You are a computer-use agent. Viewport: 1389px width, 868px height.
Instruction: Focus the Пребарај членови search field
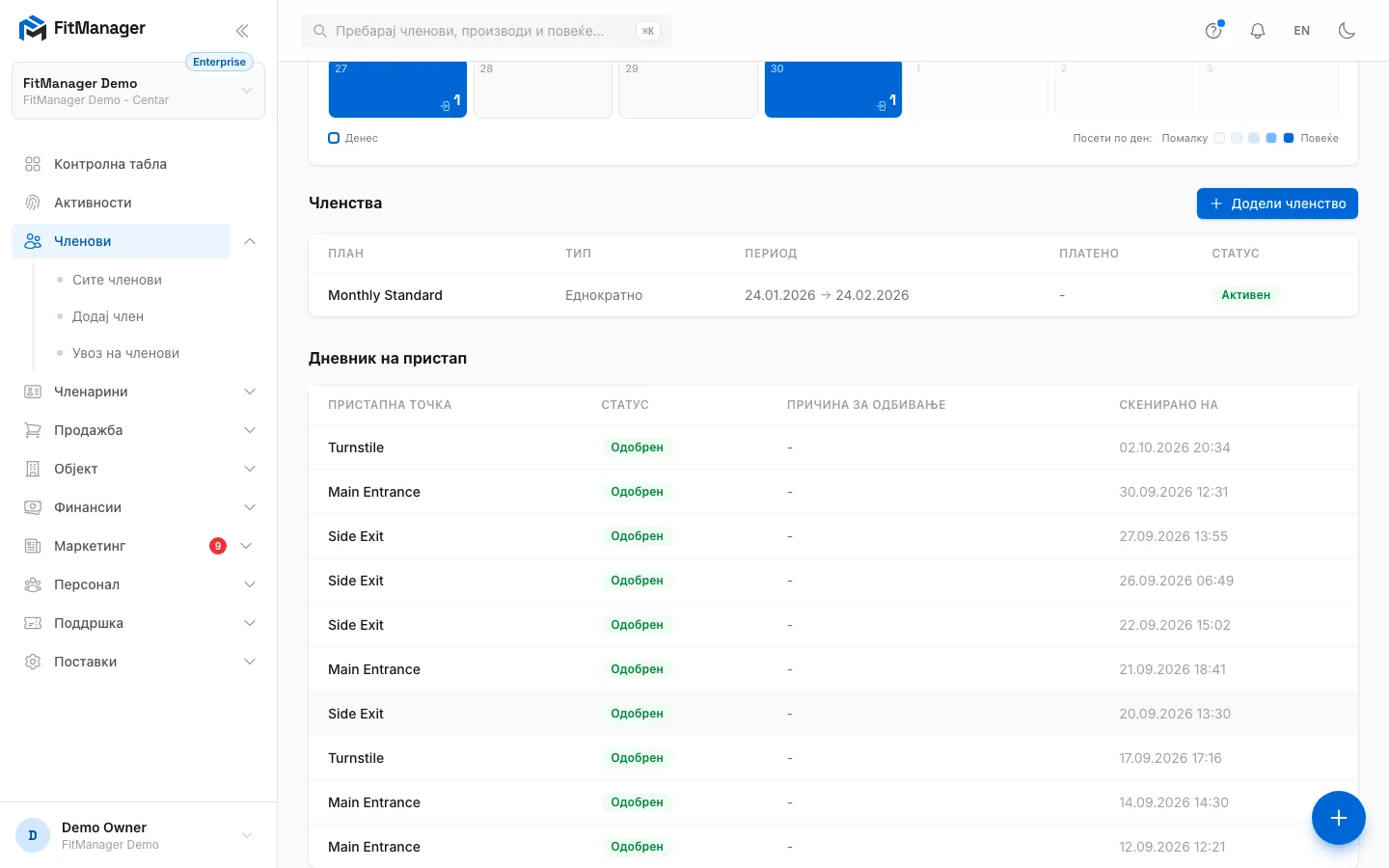tap(486, 31)
